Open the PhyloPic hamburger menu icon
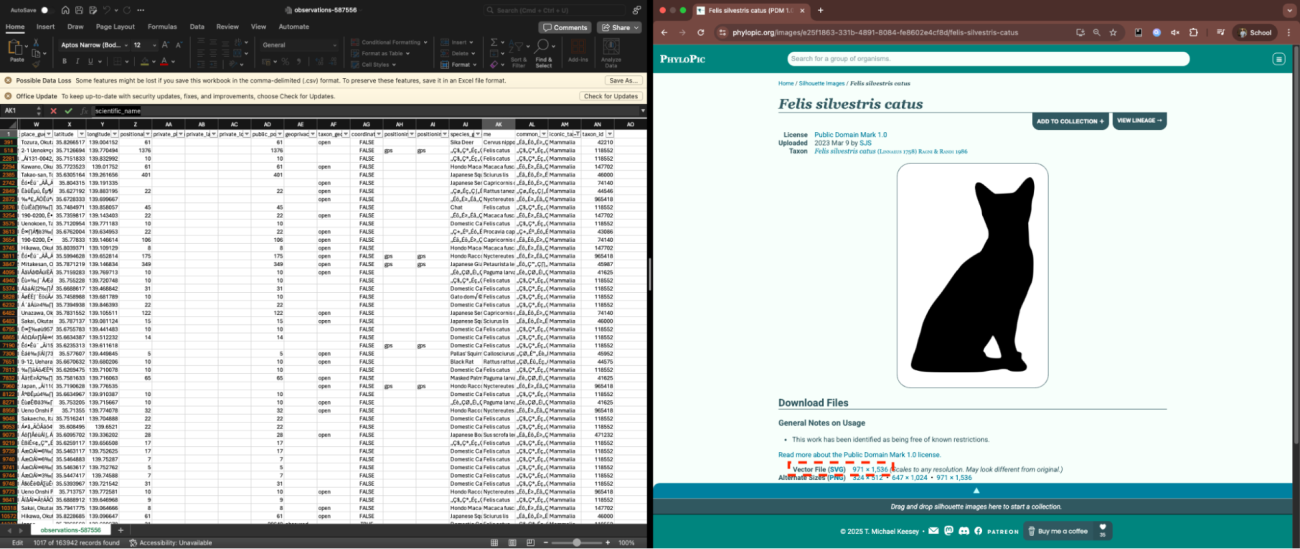Image resolution: width=1300 pixels, height=549 pixels. click(x=1278, y=59)
